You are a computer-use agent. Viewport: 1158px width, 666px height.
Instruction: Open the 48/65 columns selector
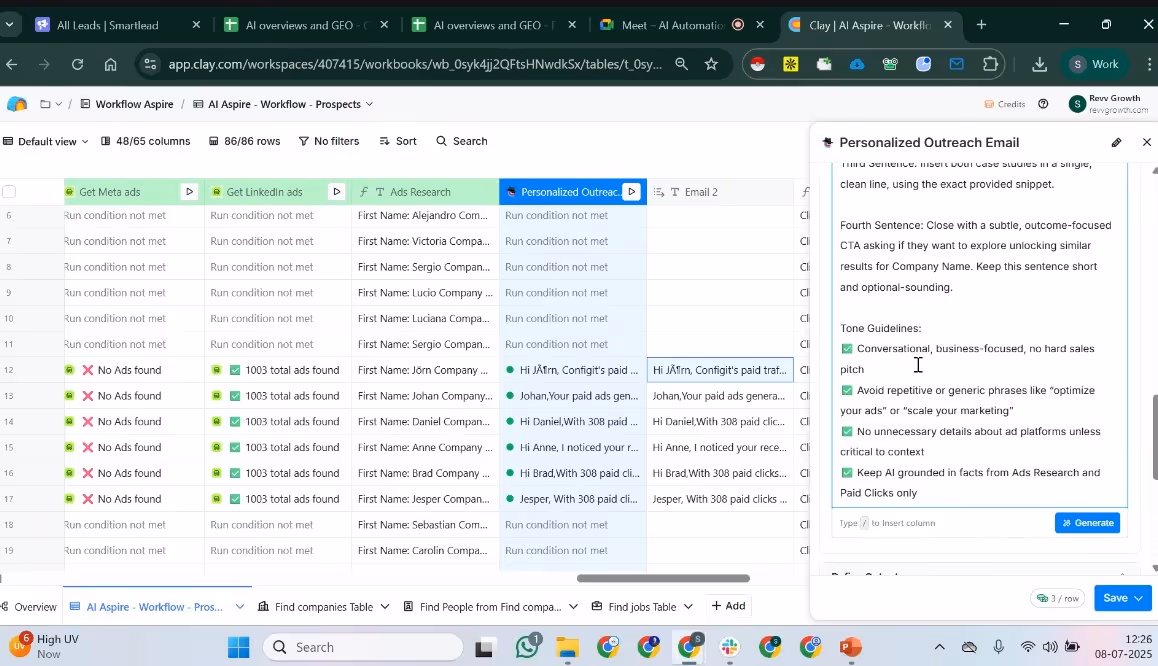[145, 141]
